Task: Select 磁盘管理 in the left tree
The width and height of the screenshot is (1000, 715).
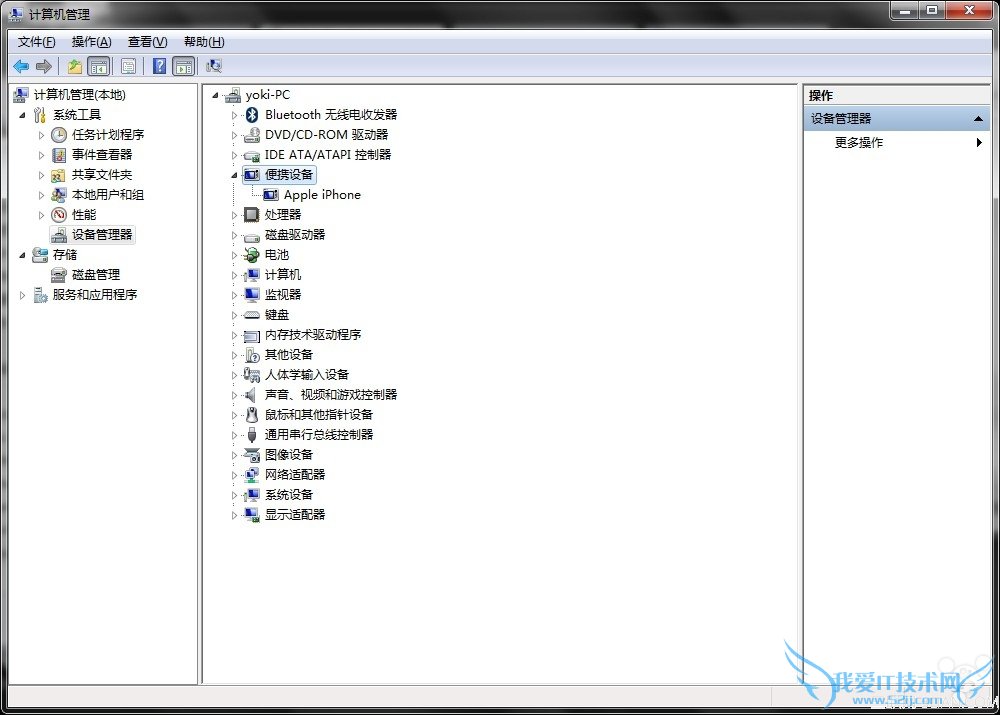Action: 96,275
